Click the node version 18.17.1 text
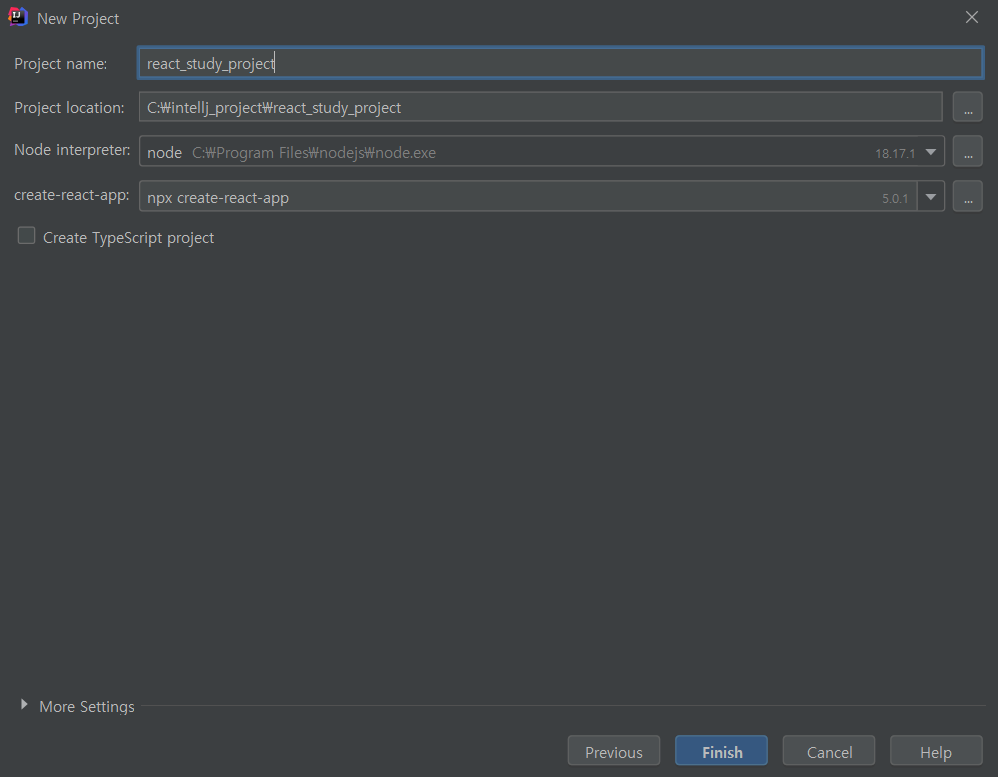998x777 pixels. point(895,153)
